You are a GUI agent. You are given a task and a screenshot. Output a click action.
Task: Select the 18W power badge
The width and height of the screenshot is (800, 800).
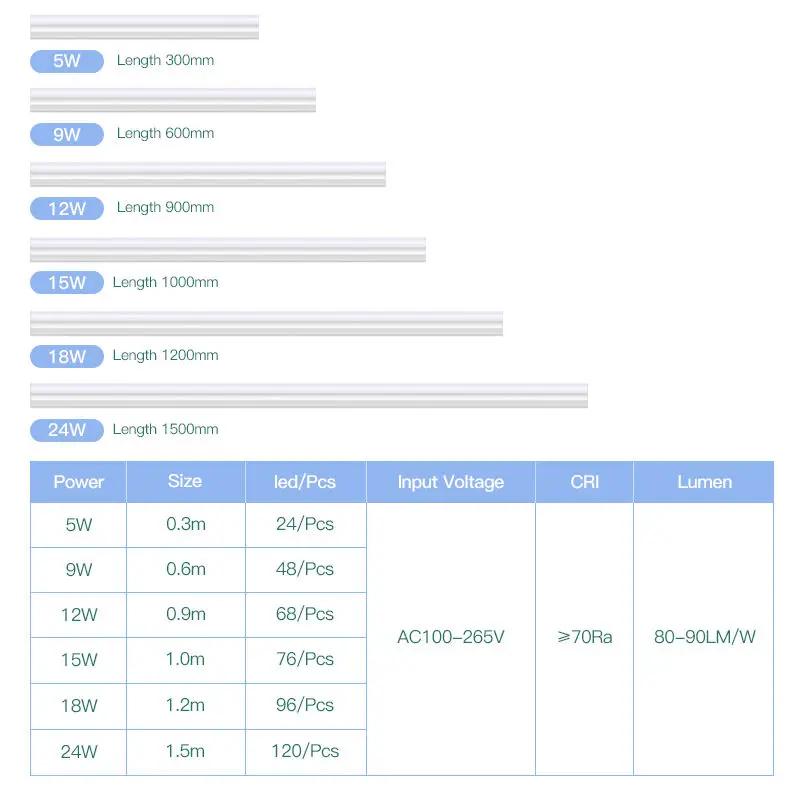click(67, 356)
